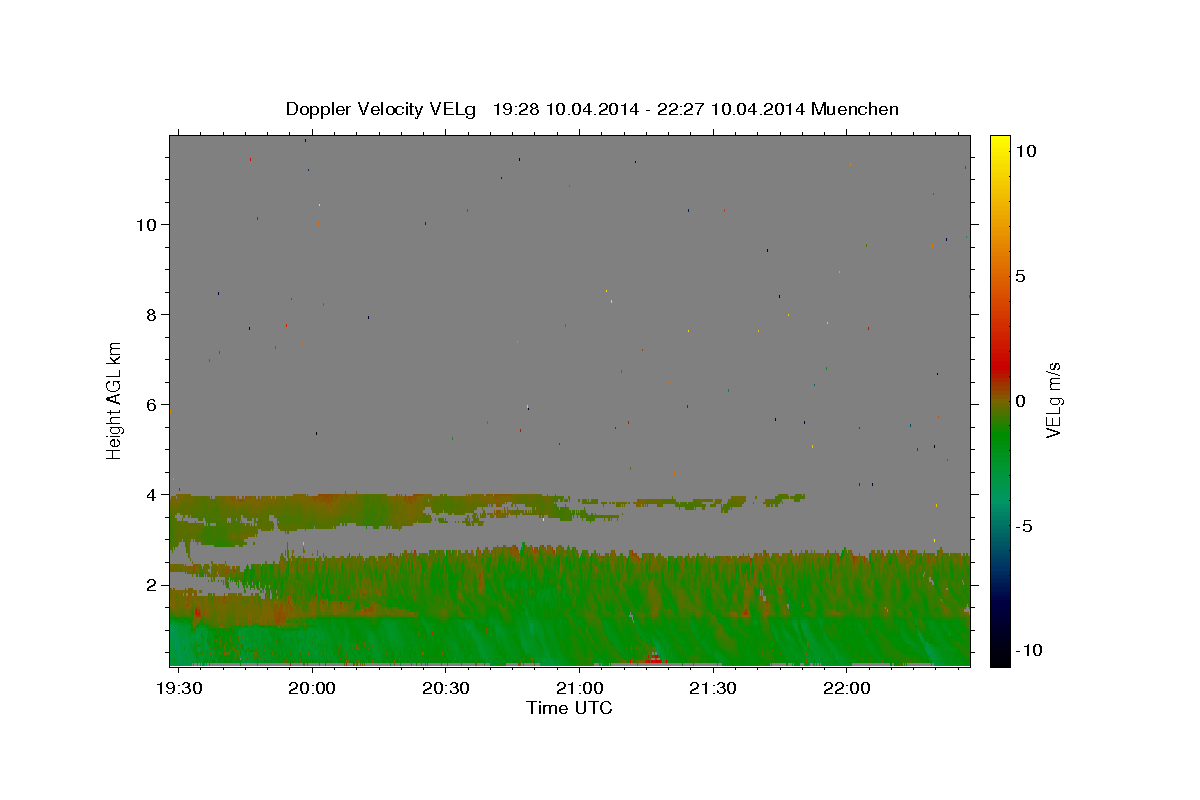1200x800 pixels.
Task: Click the Height AGL km axis title
Action: pos(114,401)
